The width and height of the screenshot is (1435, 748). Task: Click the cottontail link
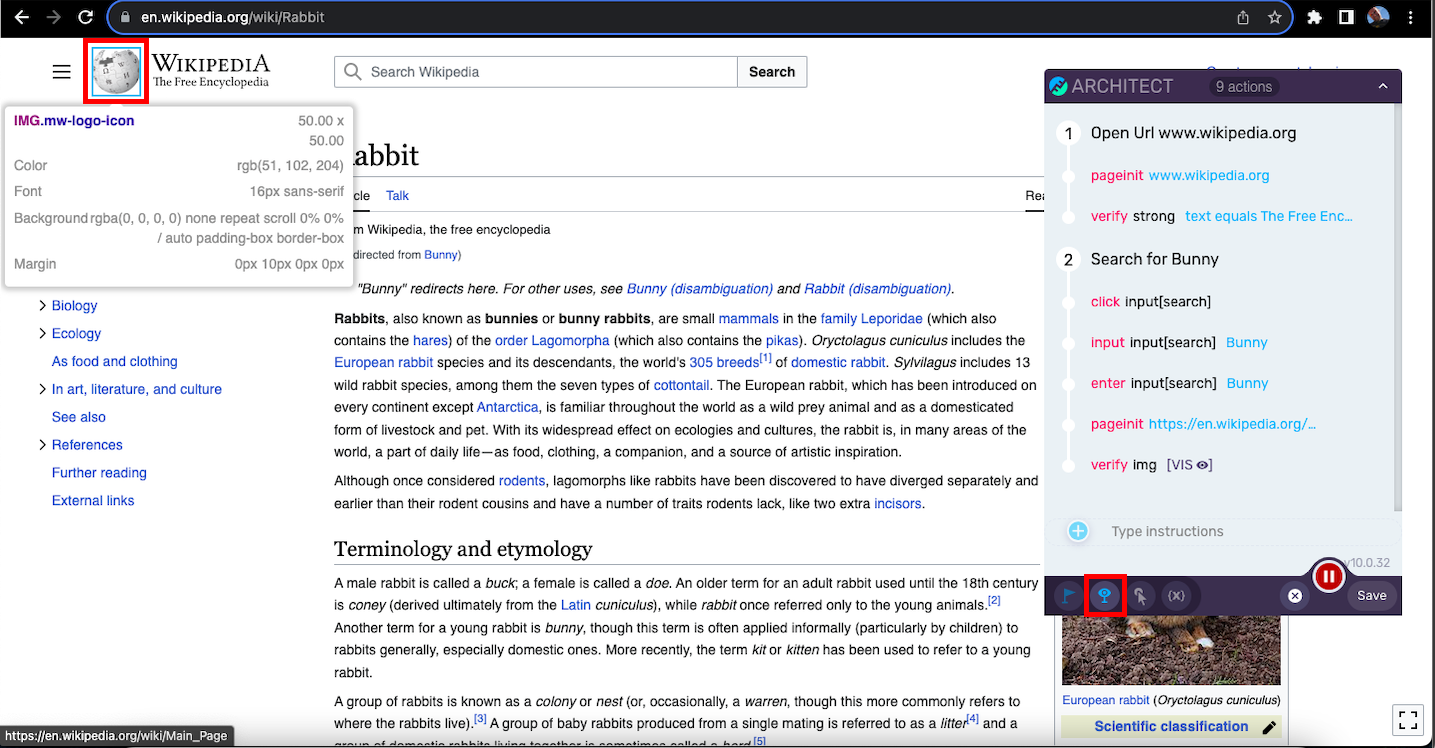point(682,385)
